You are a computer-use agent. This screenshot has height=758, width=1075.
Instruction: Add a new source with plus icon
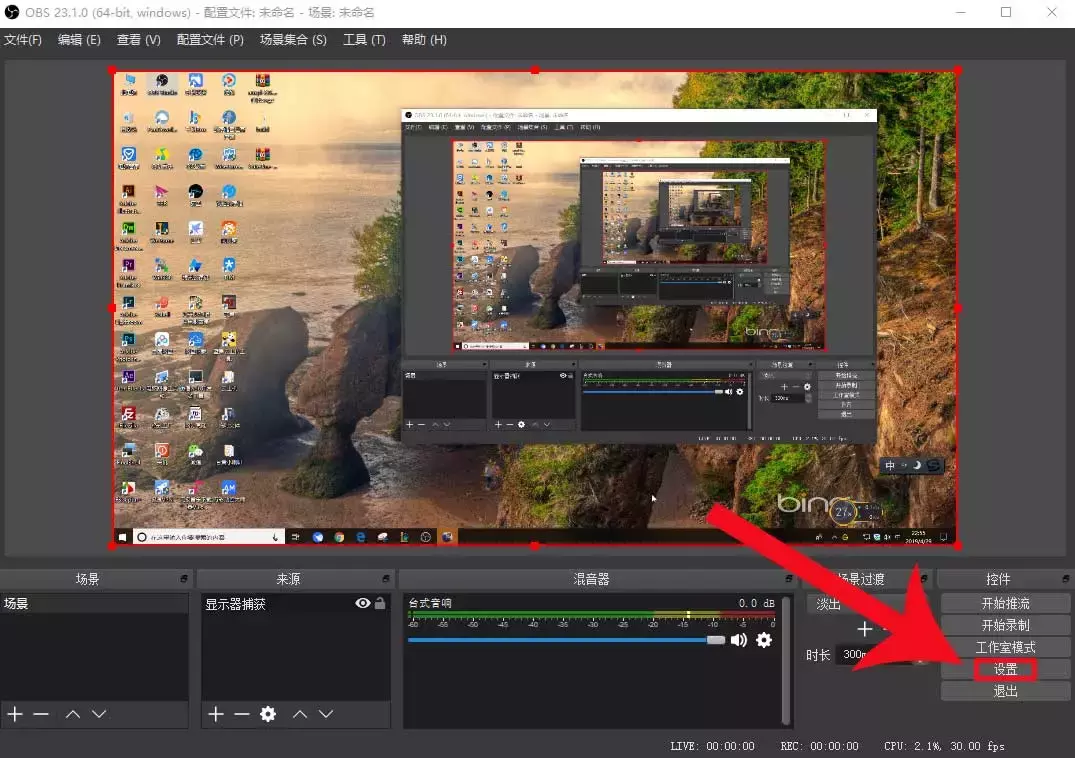(216, 714)
